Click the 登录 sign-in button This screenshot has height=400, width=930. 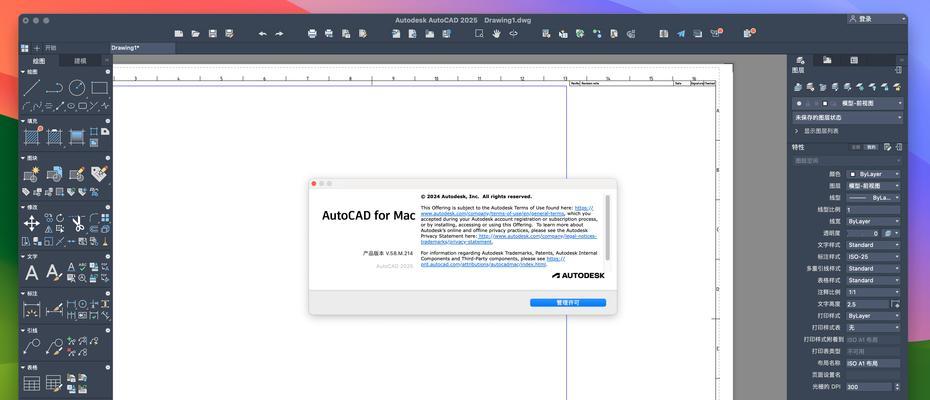coord(875,19)
